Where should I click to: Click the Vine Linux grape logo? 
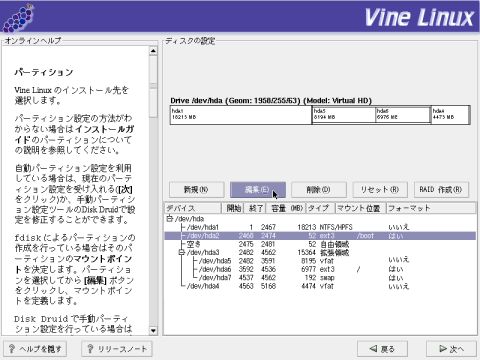18,18
